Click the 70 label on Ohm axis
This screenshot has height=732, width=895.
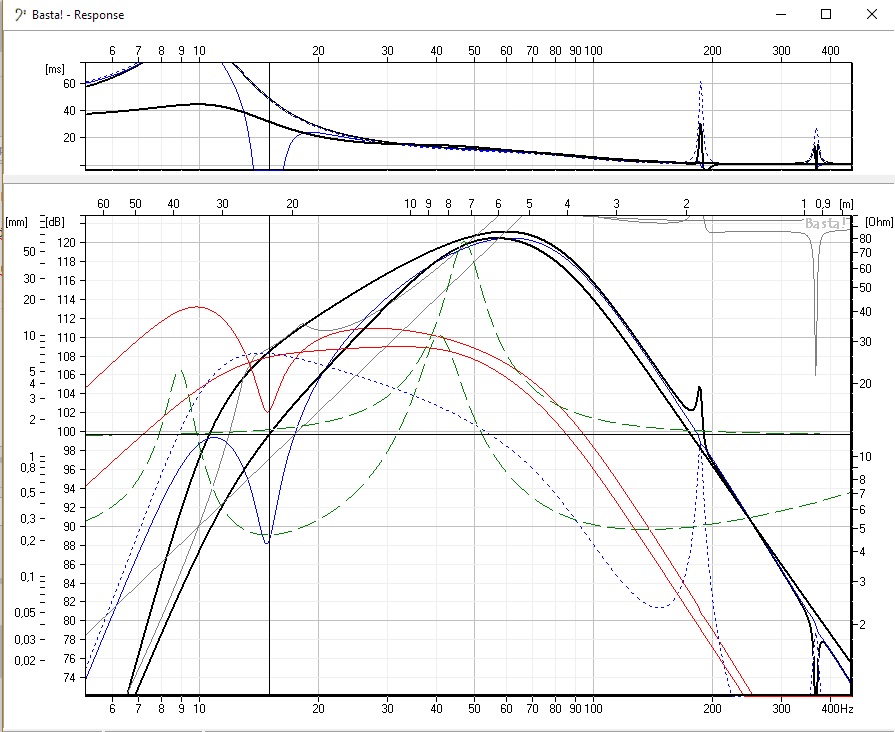tap(865, 253)
